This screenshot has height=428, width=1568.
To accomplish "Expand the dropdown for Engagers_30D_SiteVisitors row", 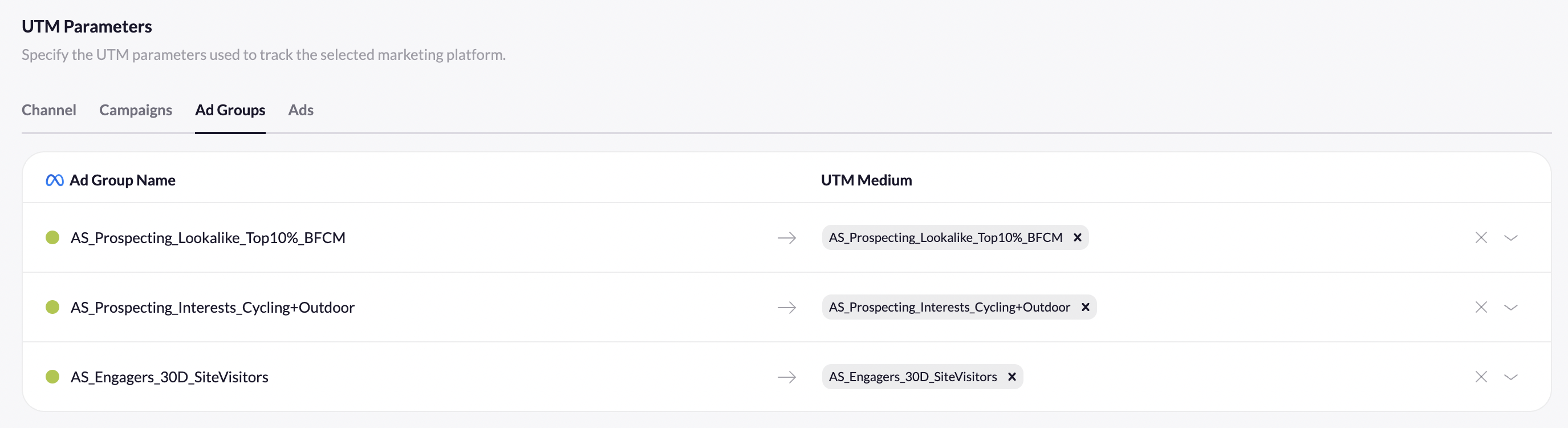I will (x=1511, y=377).
